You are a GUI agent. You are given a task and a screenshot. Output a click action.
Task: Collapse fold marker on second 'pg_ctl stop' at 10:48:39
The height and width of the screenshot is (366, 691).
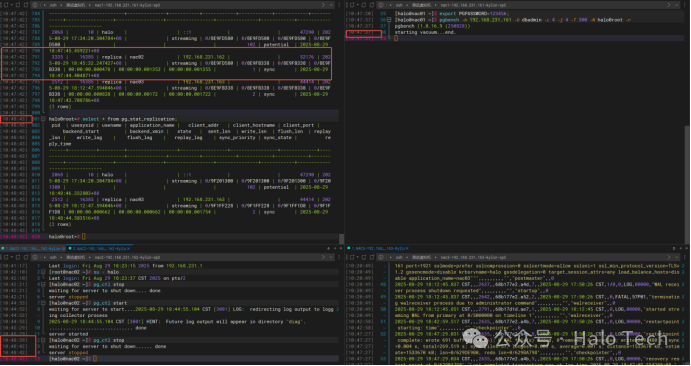coord(43,340)
